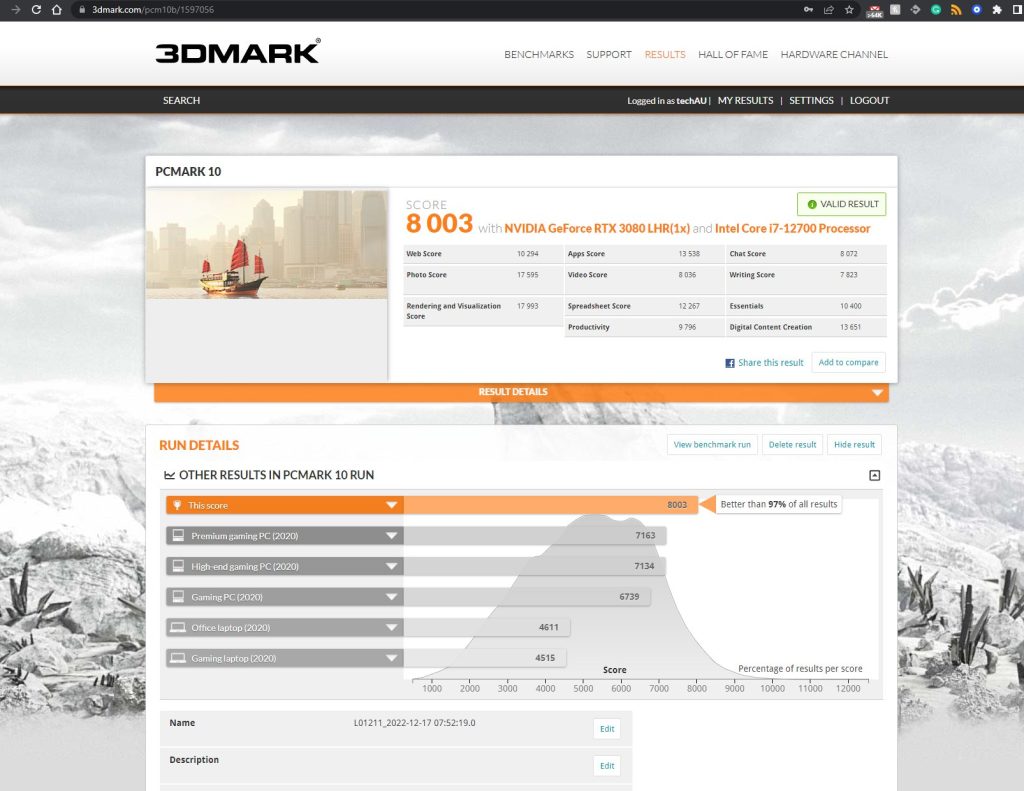Click the Gaming PC 6739 score bar
This screenshot has height=791, width=1024.
click(x=527, y=596)
